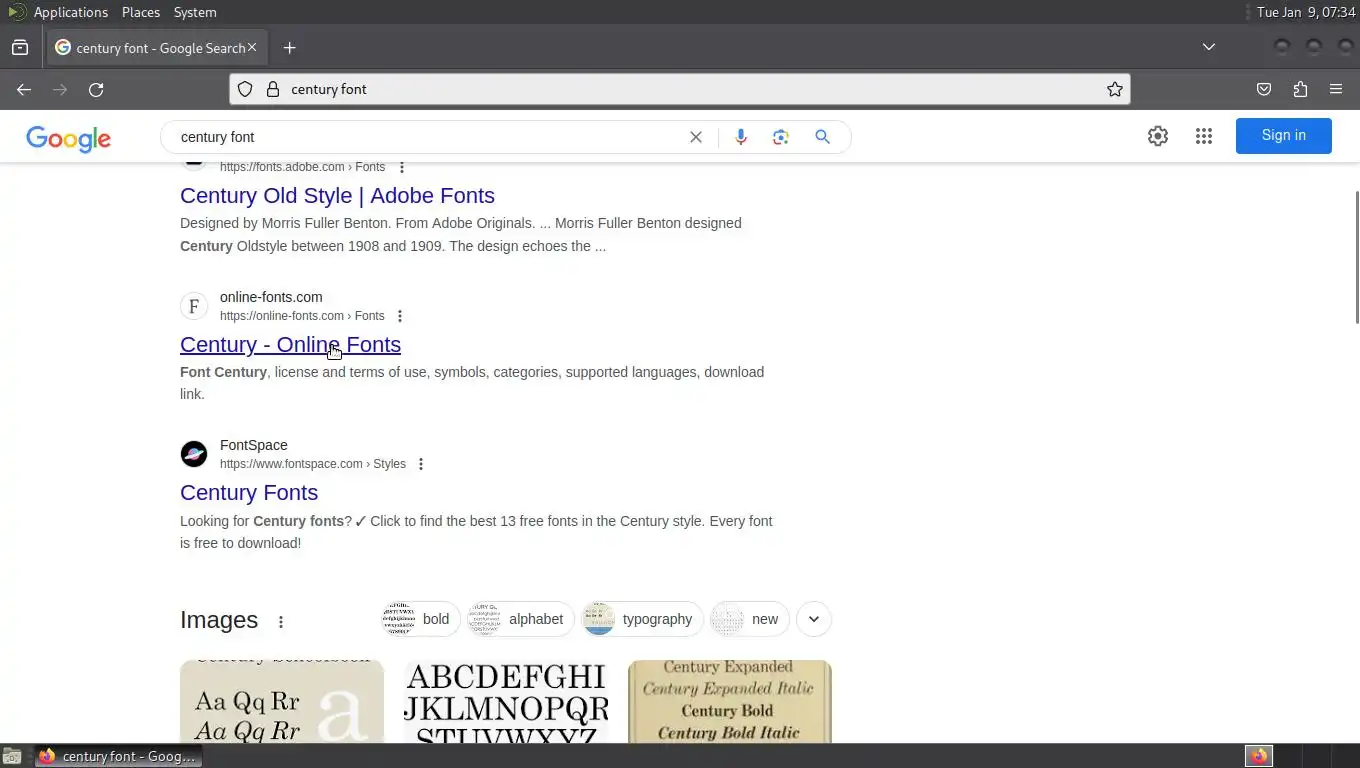Open more options for Adobe Fonts result
1360x768 pixels.
pyautogui.click(x=402, y=167)
